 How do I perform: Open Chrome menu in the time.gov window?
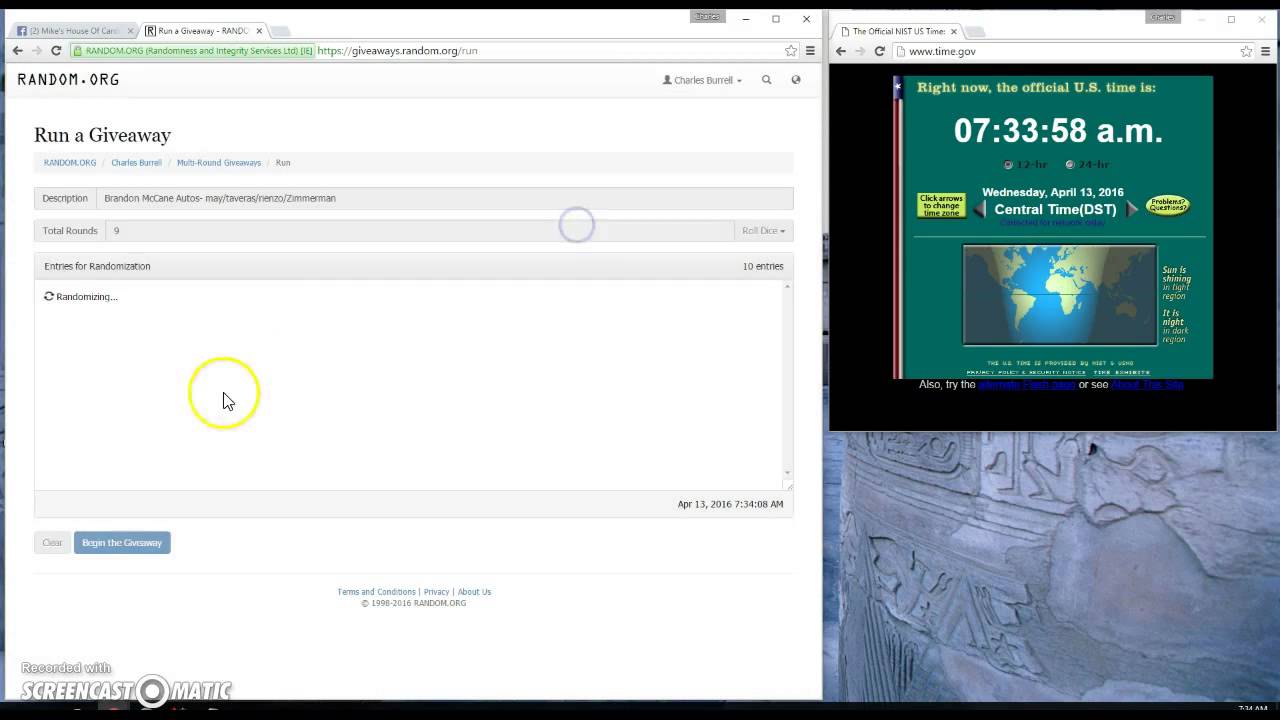pos(1266,51)
